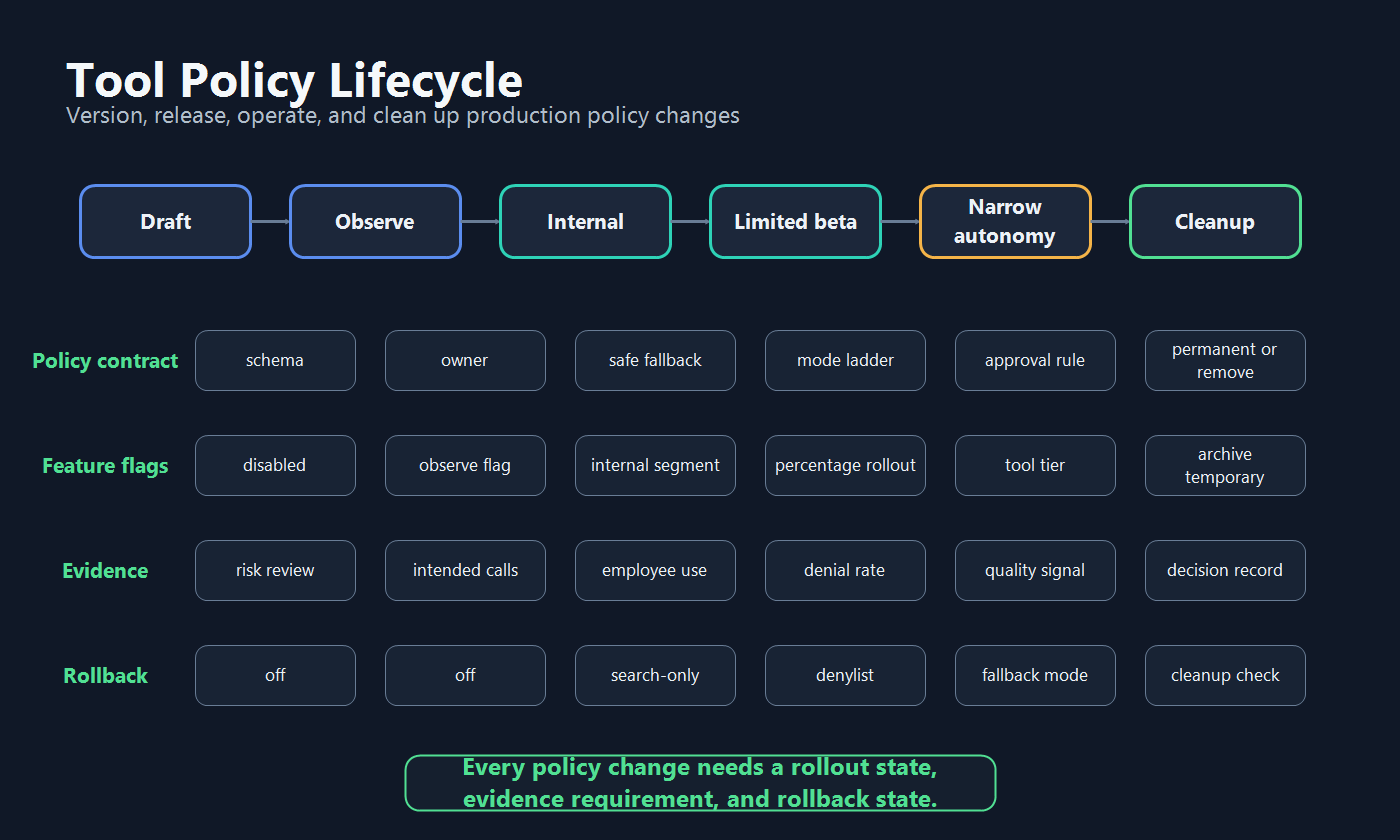Click the Internal stage box
This screenshot has width=1400, height=840.
pos(585,222)
